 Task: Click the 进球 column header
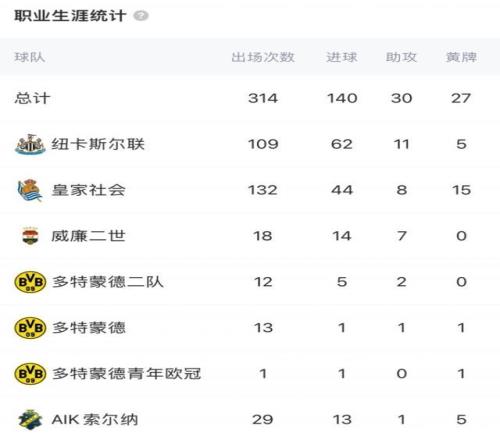point(342,57)
